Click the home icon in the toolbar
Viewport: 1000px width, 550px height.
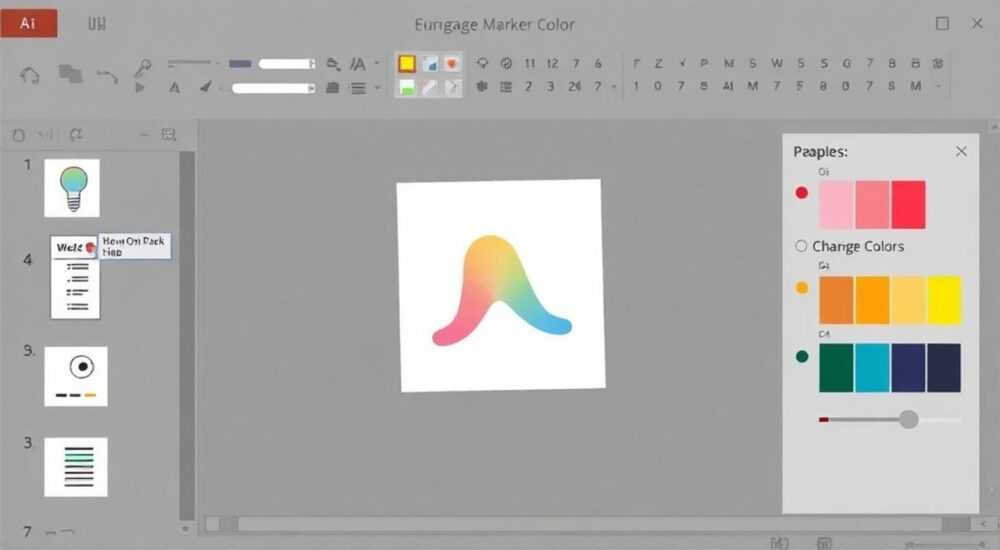tap(29, 75)
